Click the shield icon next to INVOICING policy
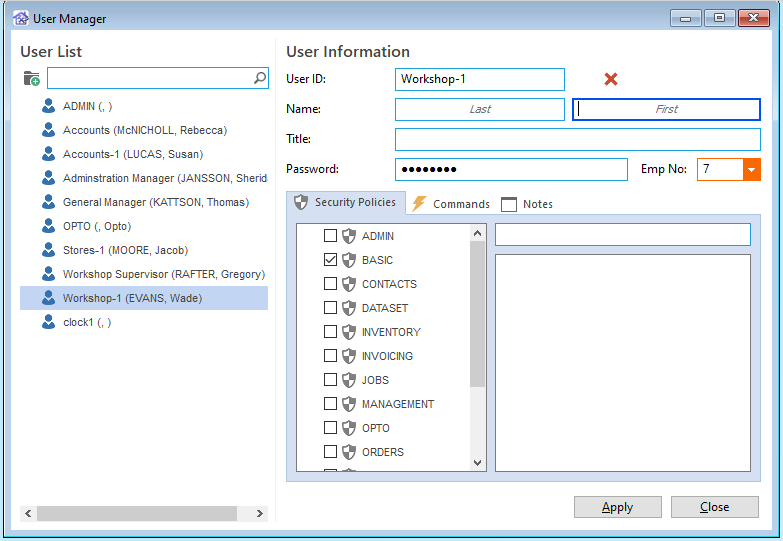 [349, 356]
